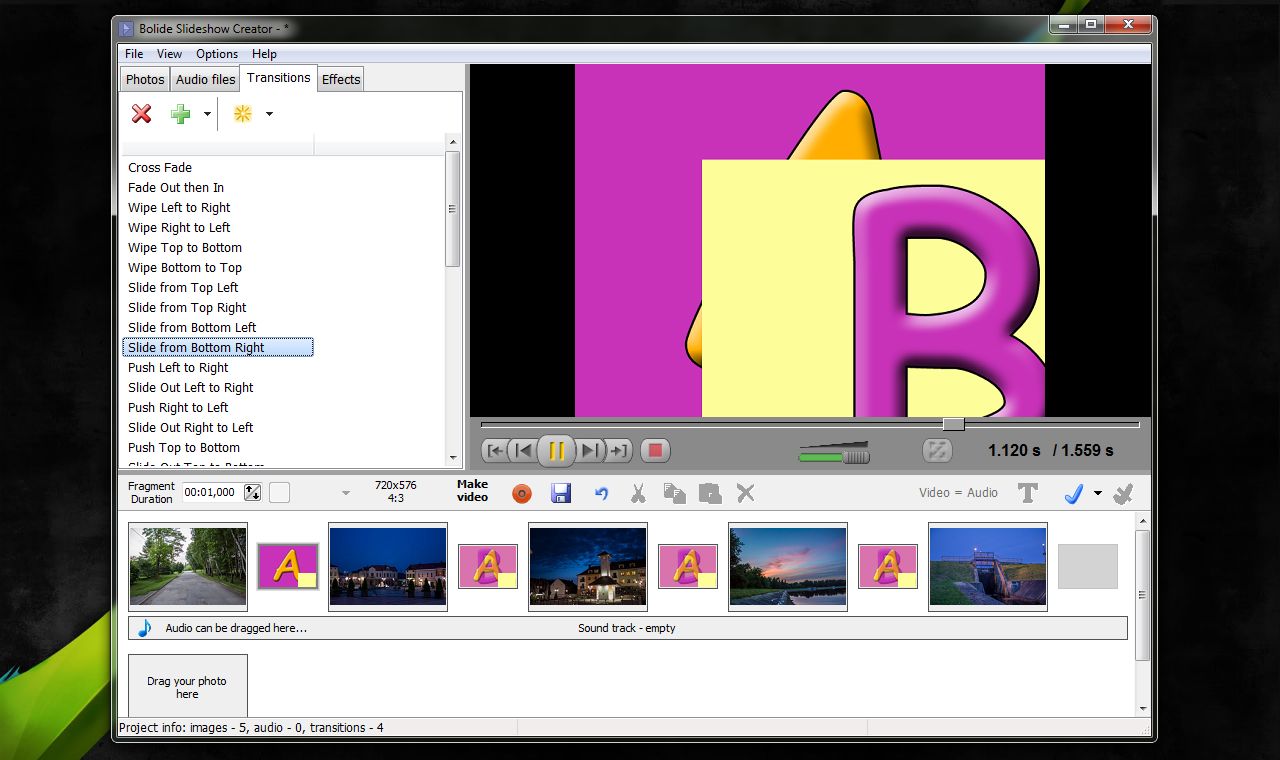Select the Cross Fade transition
Image resolution: width=1280 pixels, height=760 pixels.
(160, 168)
